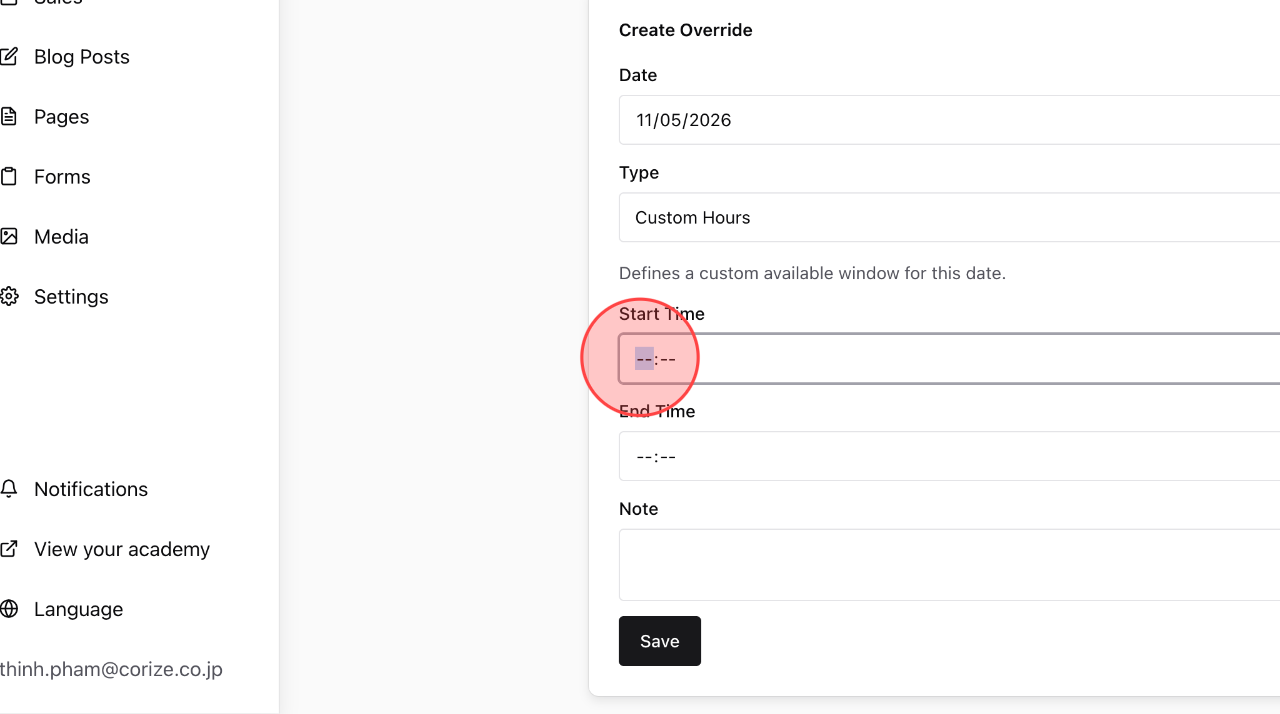
Task: Click the Forms clipboard icon
Action: coord(9,177)
